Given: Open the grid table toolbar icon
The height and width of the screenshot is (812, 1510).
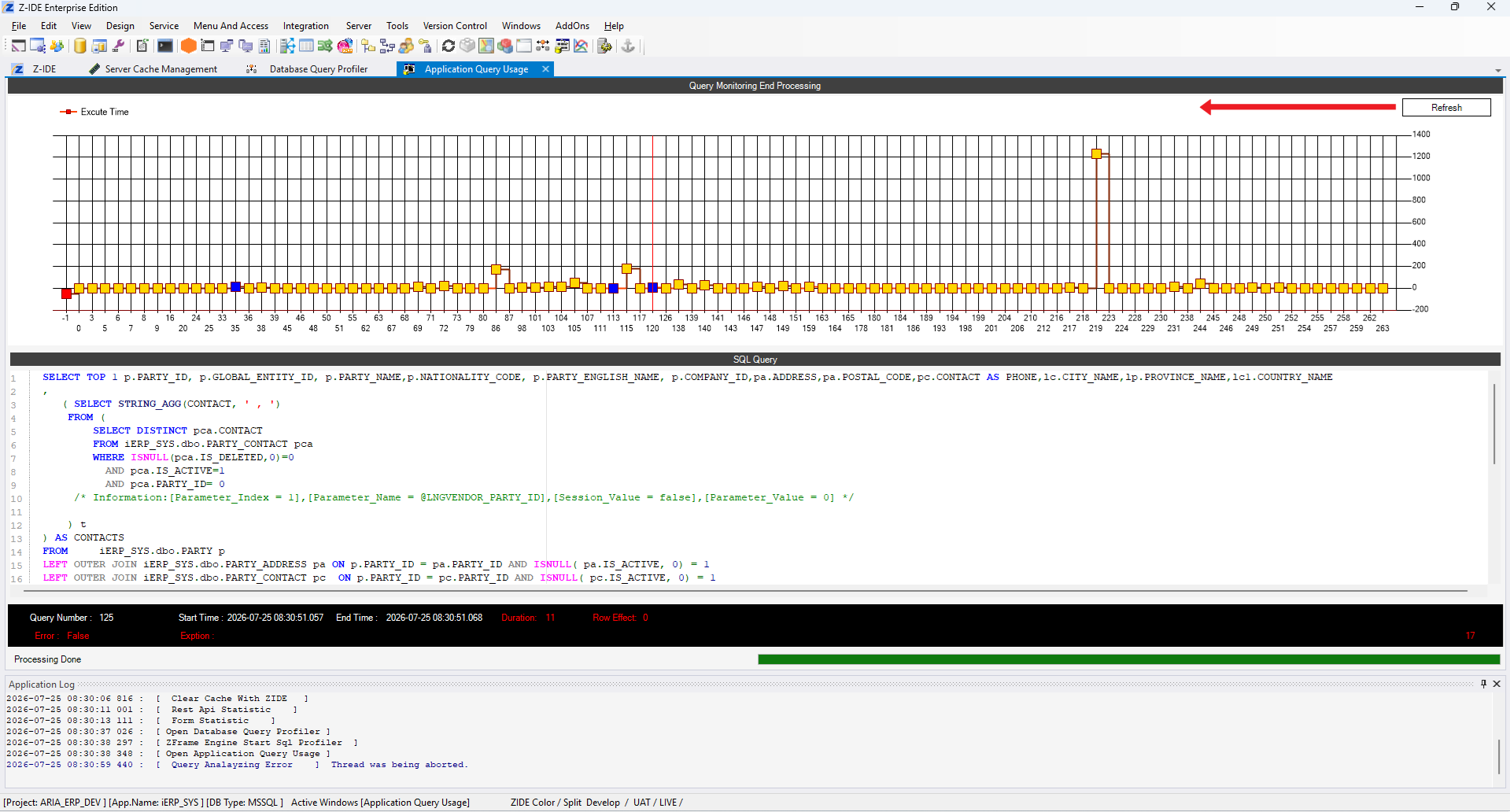Looking at the screenshot, I should click(306, 46).
